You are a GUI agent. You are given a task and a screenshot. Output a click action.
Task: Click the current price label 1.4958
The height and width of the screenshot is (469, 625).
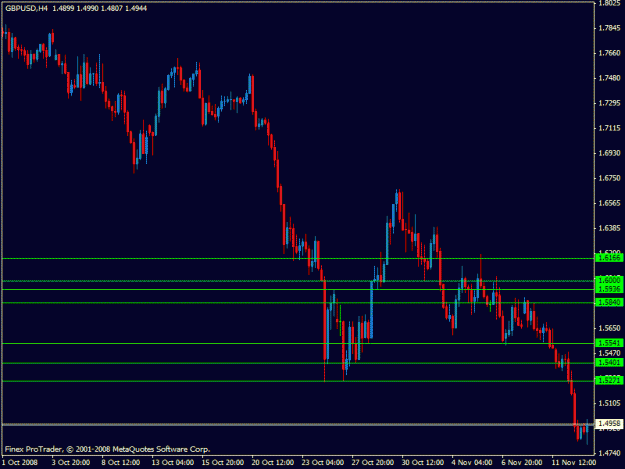[x=609, y=424]
